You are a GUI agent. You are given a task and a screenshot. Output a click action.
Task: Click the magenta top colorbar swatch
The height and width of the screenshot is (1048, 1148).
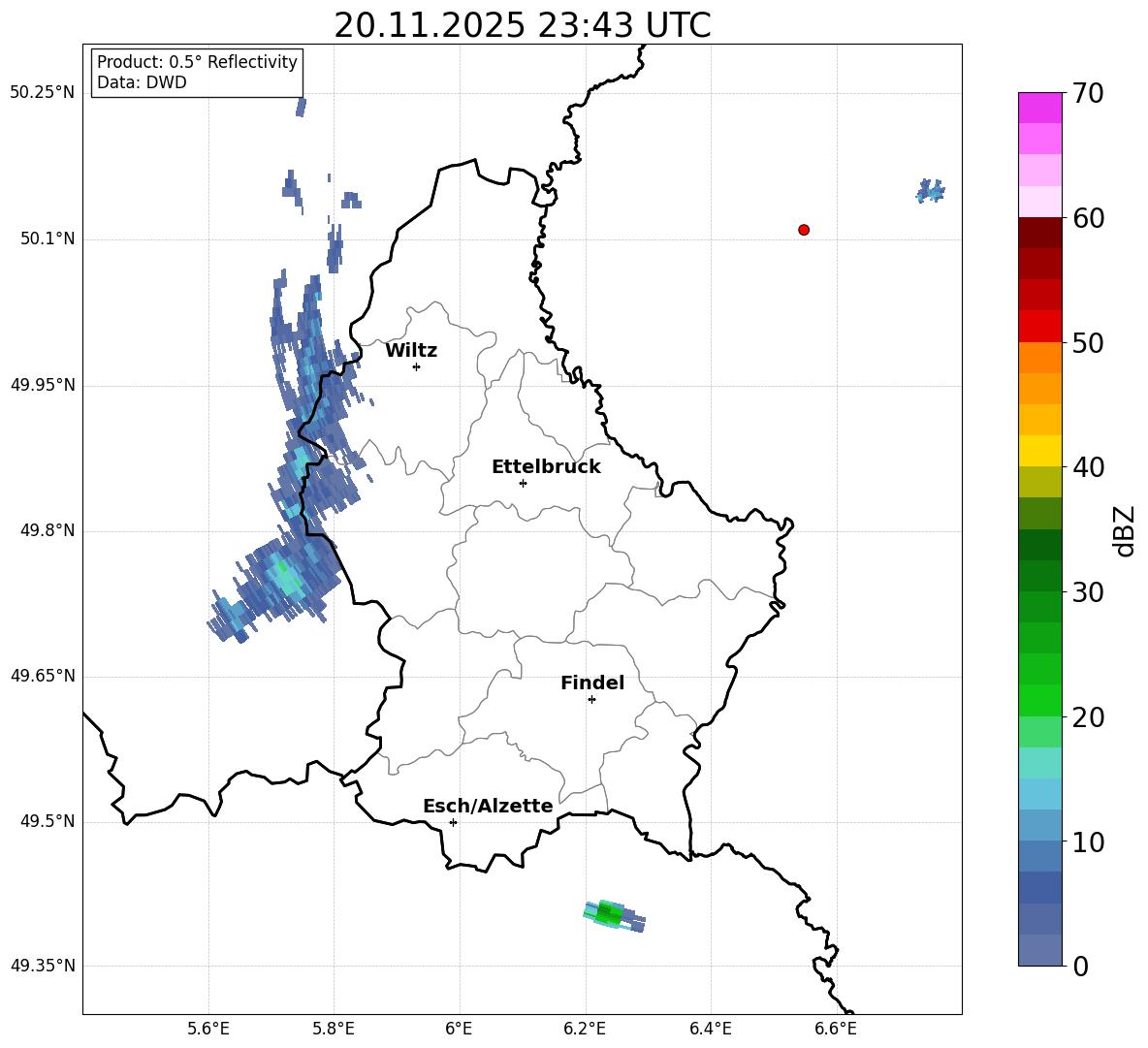tap(1040, 108)
